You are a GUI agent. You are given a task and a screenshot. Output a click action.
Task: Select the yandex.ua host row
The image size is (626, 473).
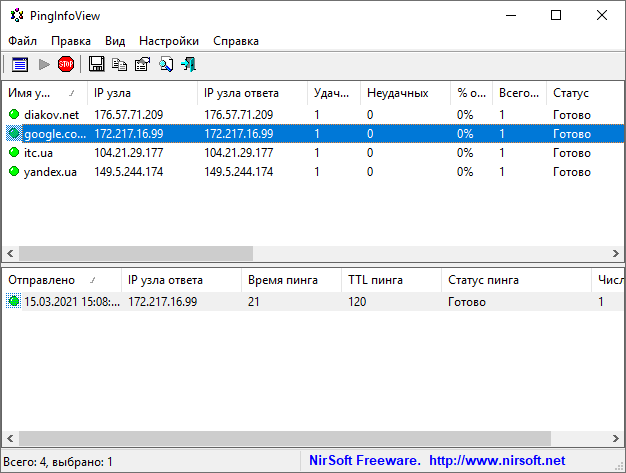click(x=313, y=172)
